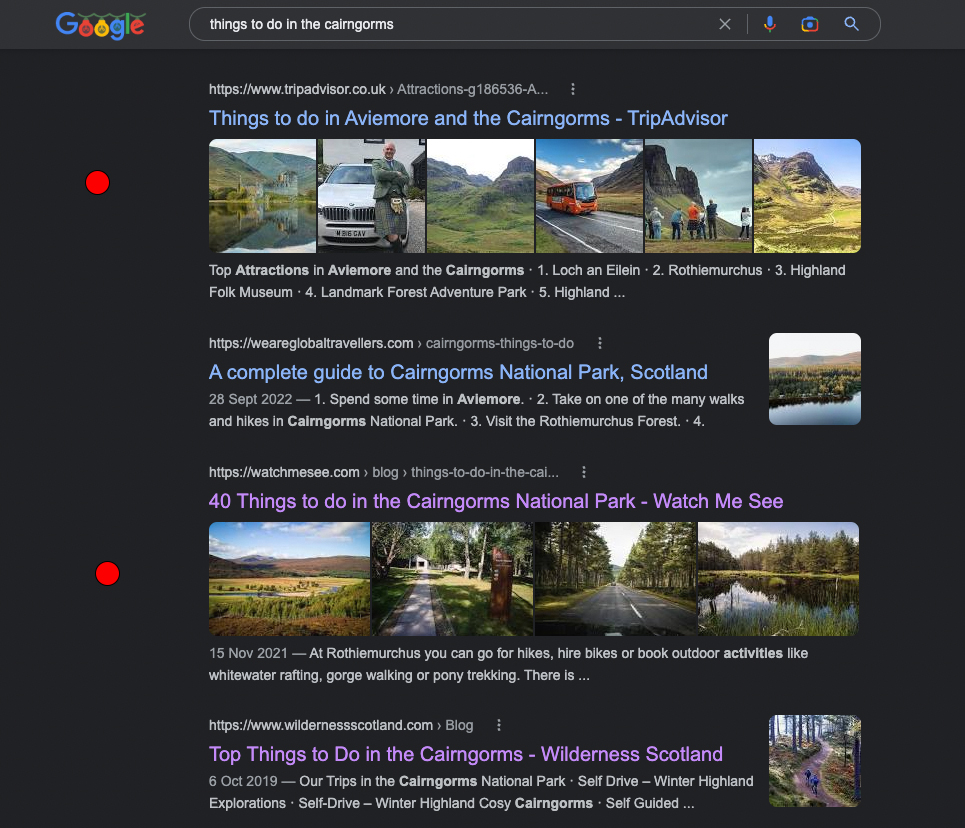The image size is (965, 828).
Task: Click the magnifying glass search button
Action: tap(852, 24)
